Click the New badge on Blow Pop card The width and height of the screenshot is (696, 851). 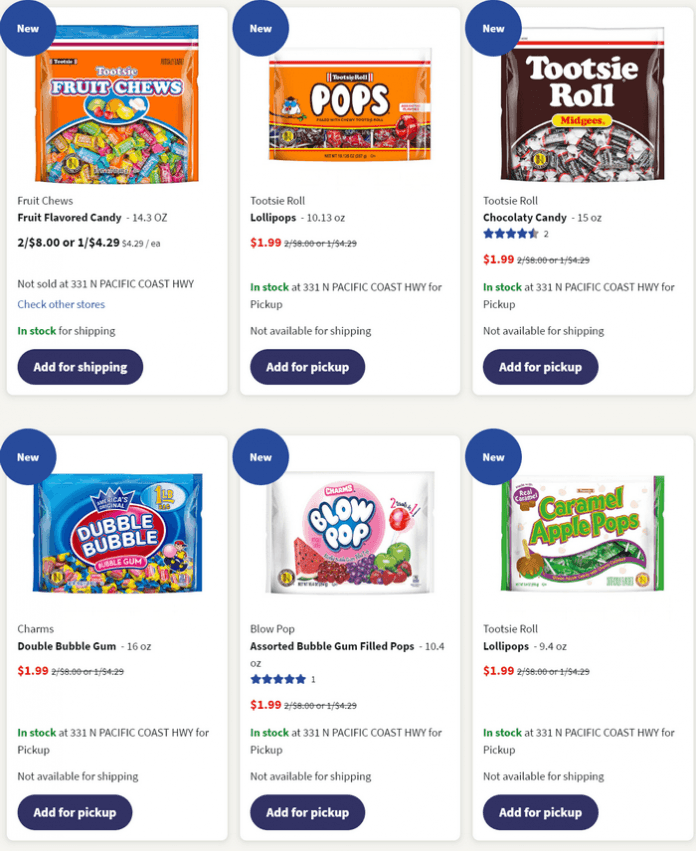(x=260, y=456)
